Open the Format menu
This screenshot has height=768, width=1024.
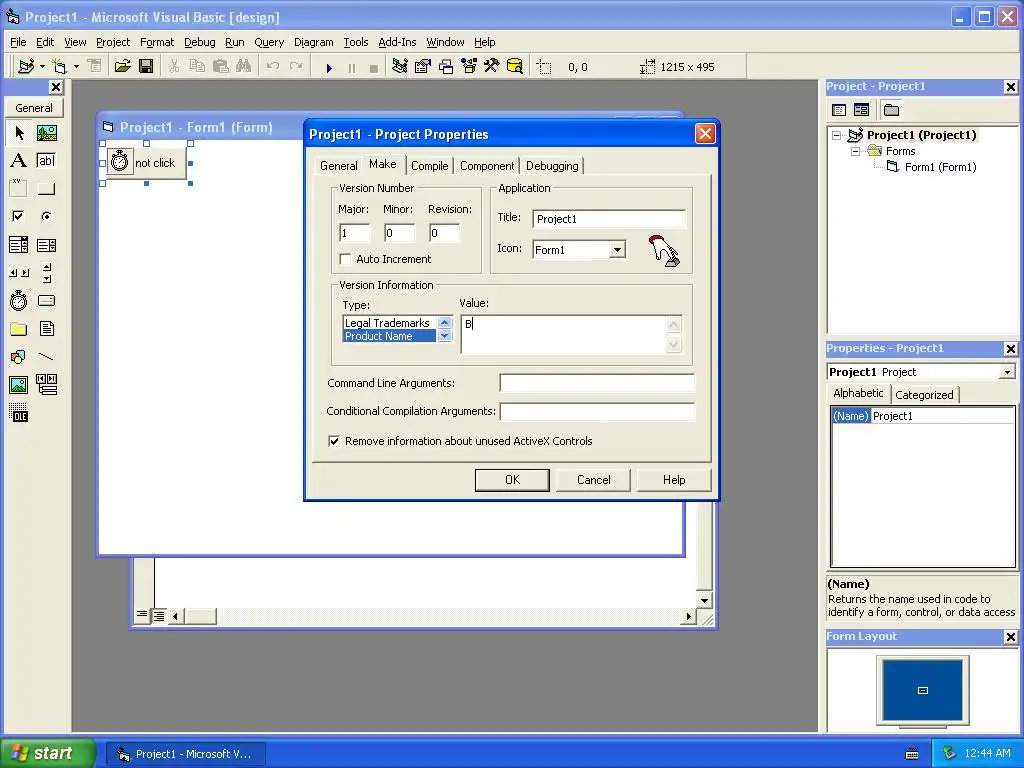tap(157, 42)
